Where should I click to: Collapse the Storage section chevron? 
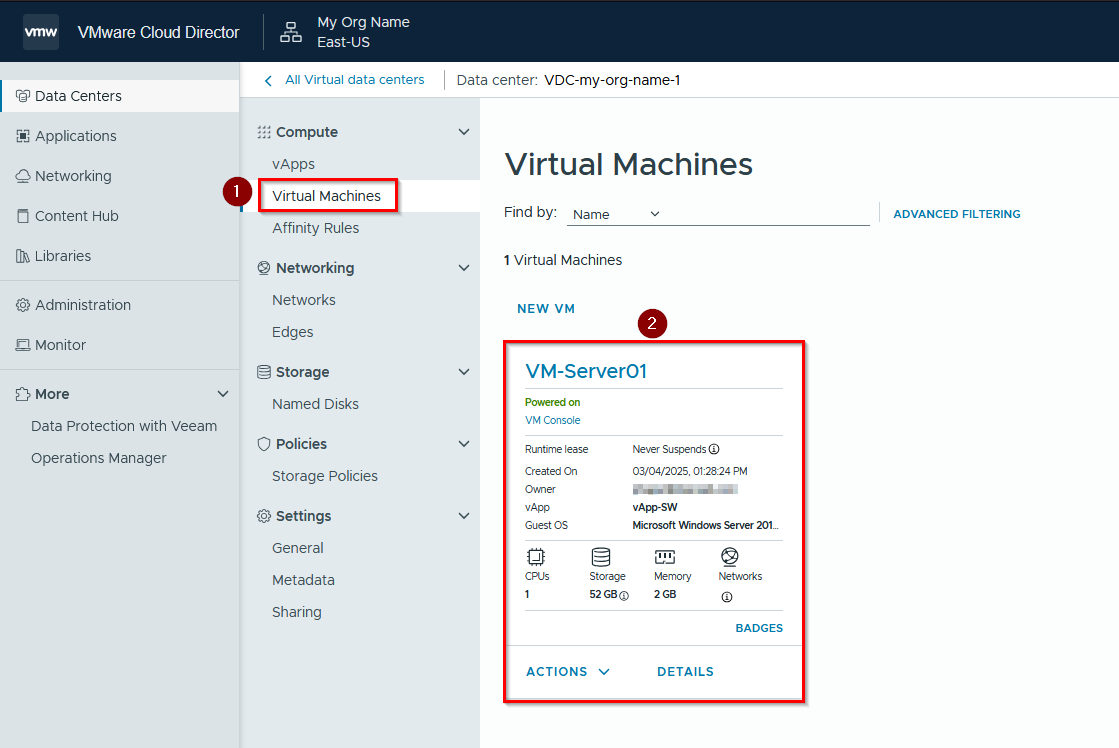(464, 372)
